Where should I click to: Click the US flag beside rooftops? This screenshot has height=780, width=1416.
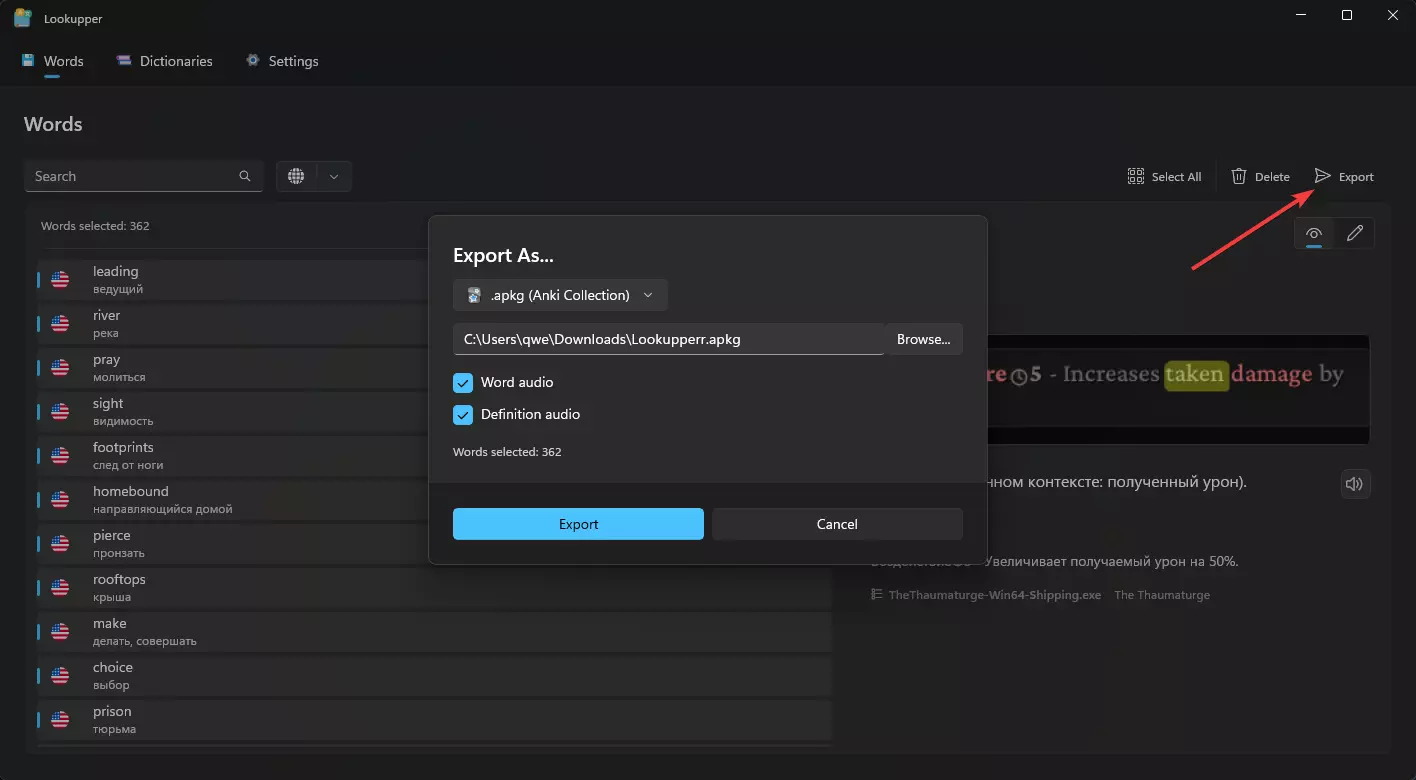click(x=60, y=588)
